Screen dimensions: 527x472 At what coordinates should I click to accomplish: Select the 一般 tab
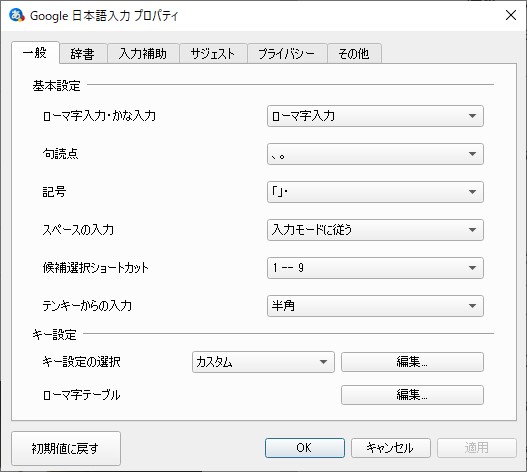pos(35,53)
